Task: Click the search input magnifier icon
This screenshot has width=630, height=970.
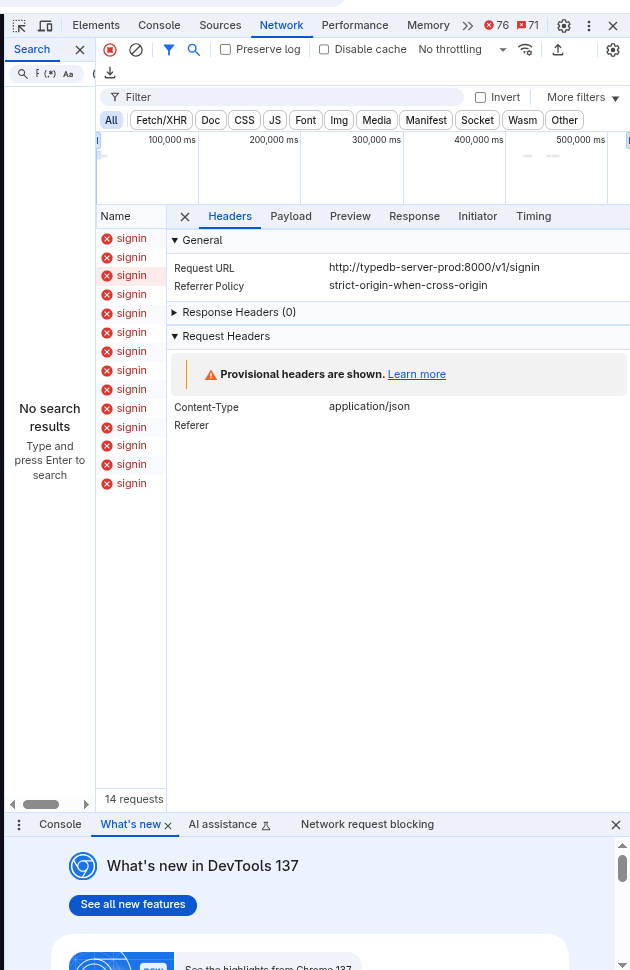Action: [23, 74]
